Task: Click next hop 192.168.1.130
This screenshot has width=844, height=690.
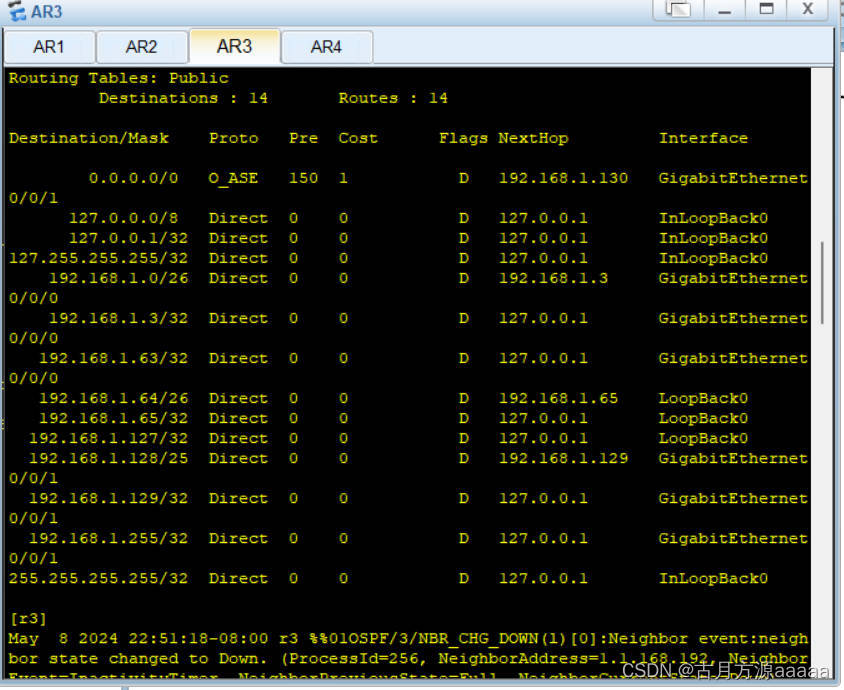Action: (x=563, y=178)
